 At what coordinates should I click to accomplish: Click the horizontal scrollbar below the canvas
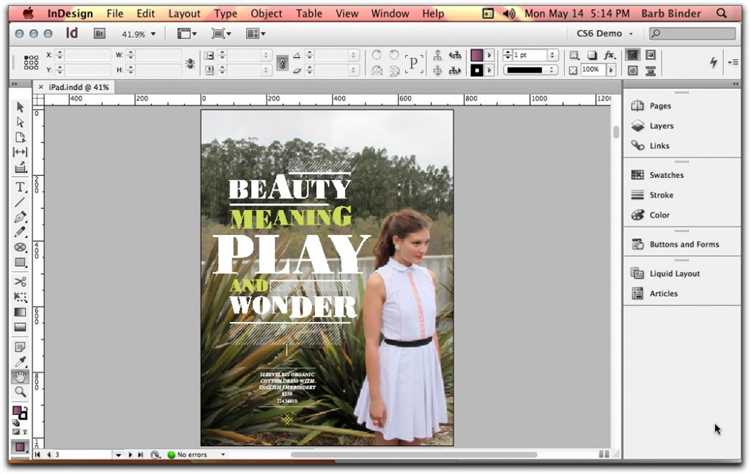(414, 454)
